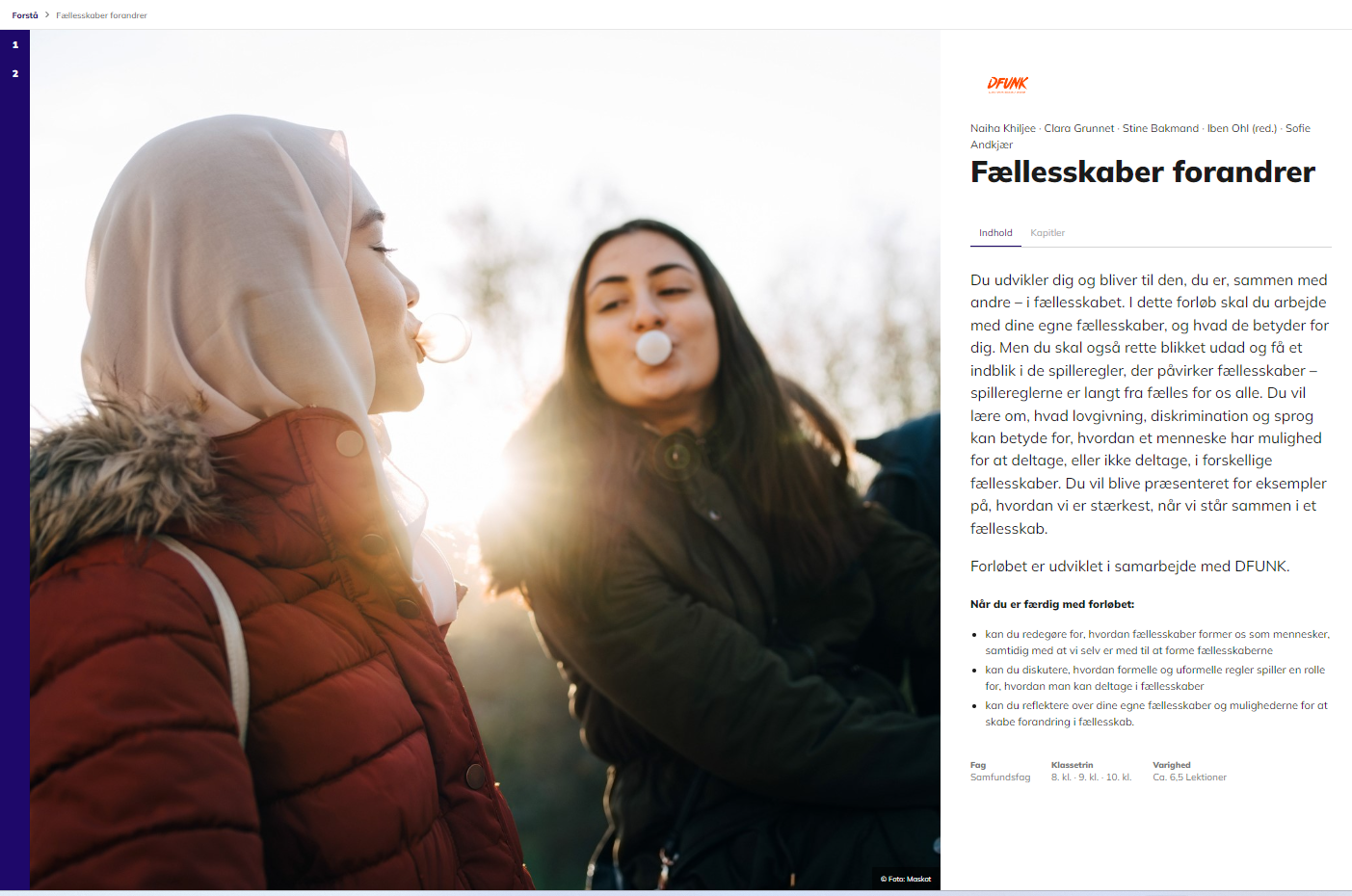
Task: Click author name Clara Grunnet
Action: click(x=1079, y=128)
